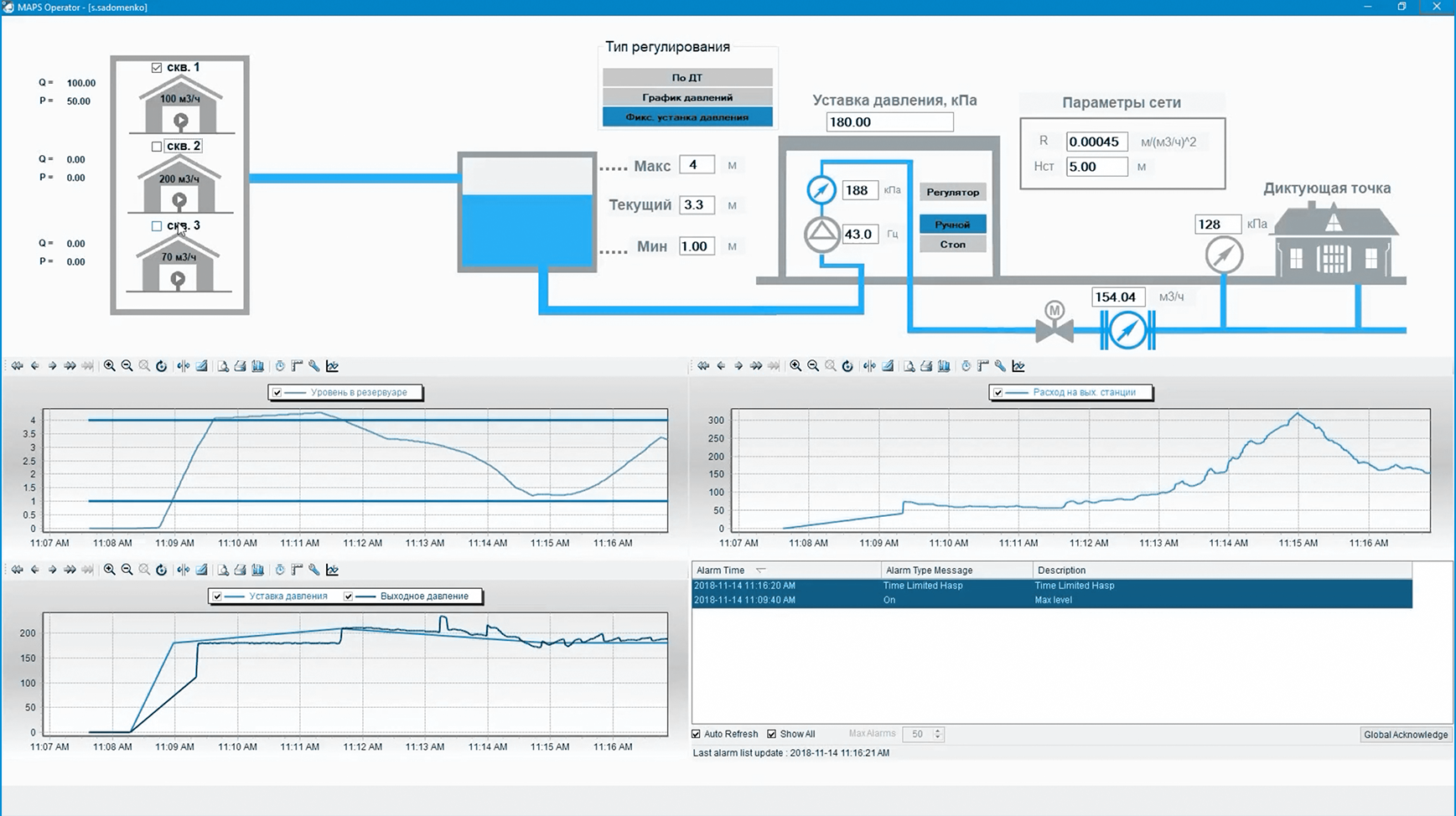Enable the скв. 2 well checkbox

157,147
